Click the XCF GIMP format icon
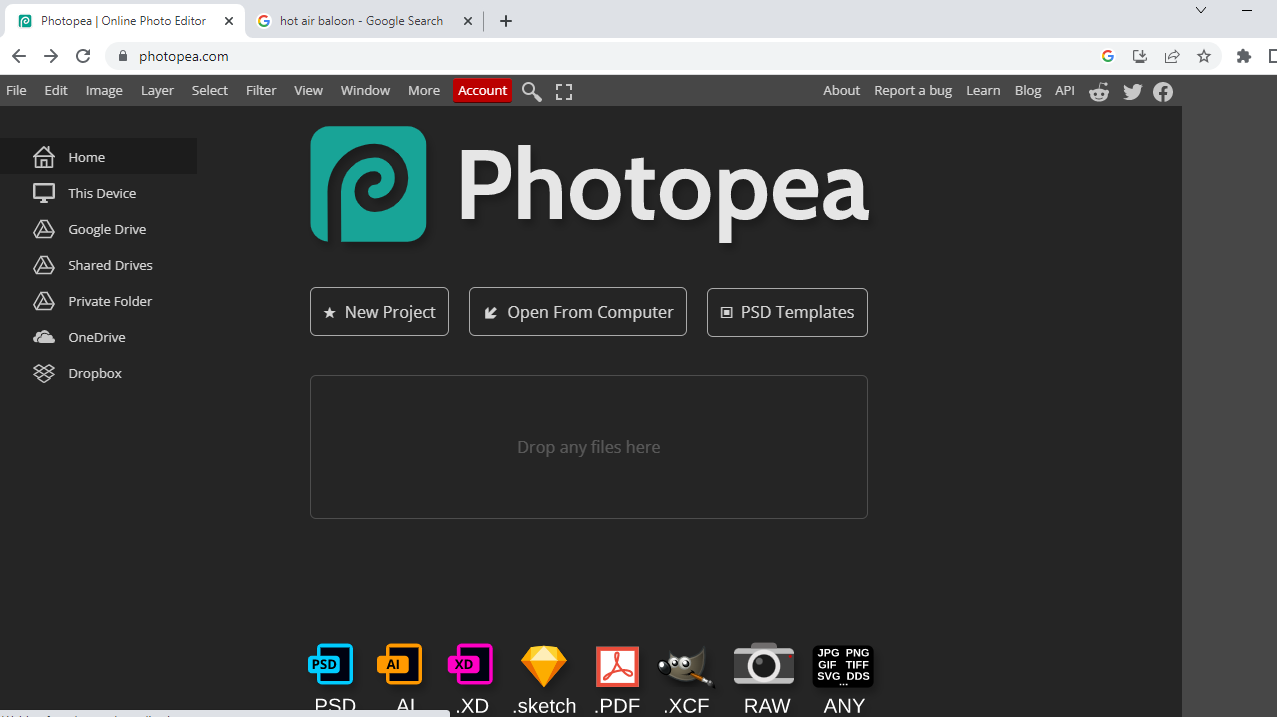This screenshot has height=717, width=1277. (x=685, y=665)
